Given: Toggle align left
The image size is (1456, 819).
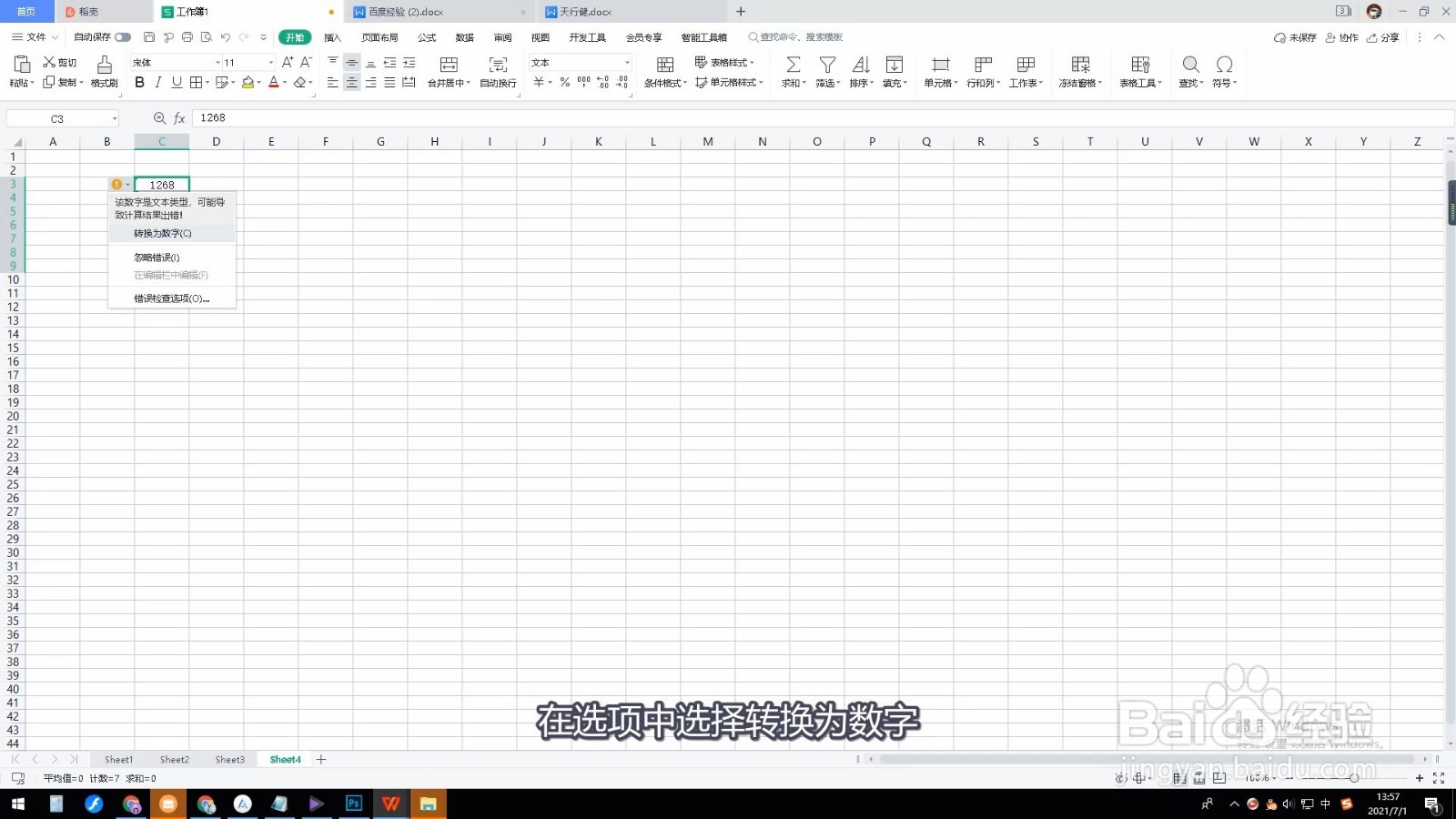Looking at the screenshot, I should point(333,83).
